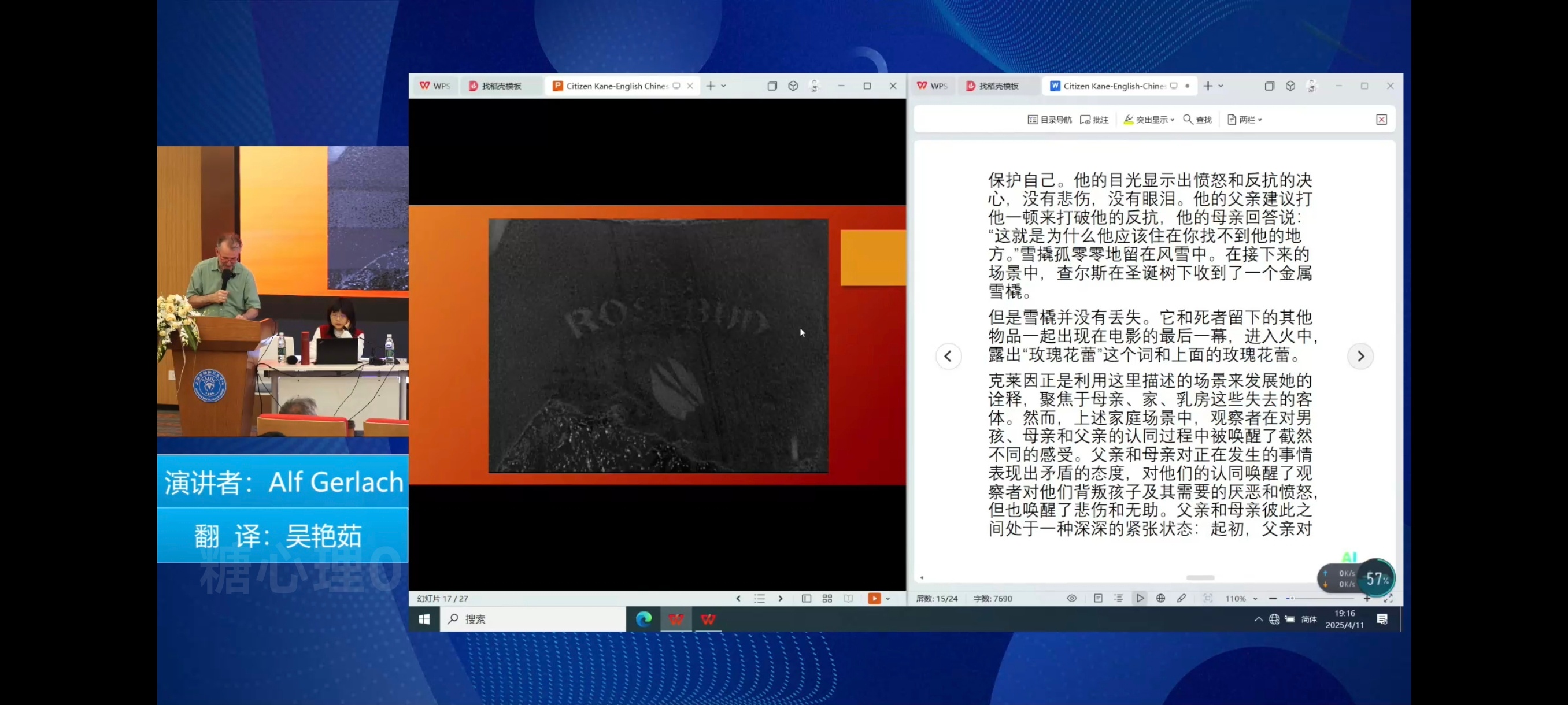Click the fit-to-page focus icon in the status bar
Viewport: 1568px width, 705px height.
(1208, 599)
